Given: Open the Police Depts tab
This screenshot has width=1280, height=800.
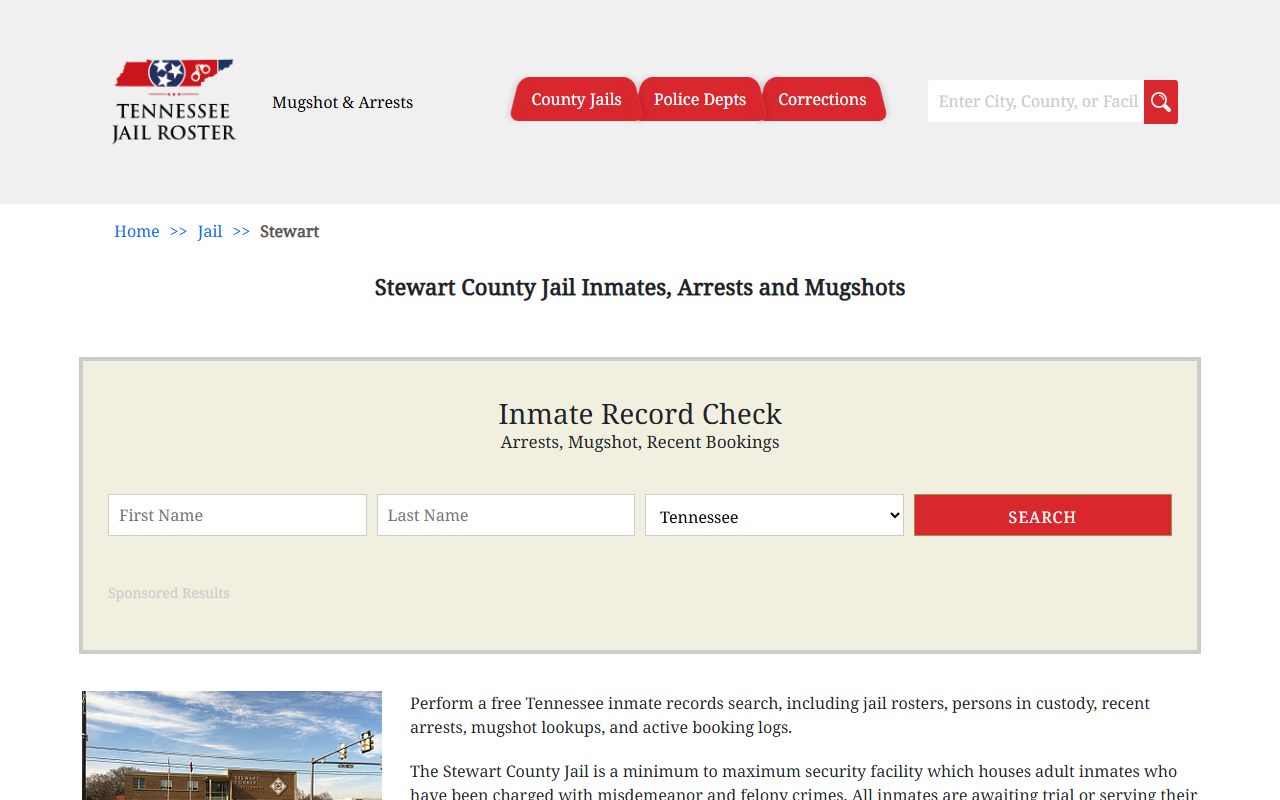Looking at the screenshot, I should [700, 99].
